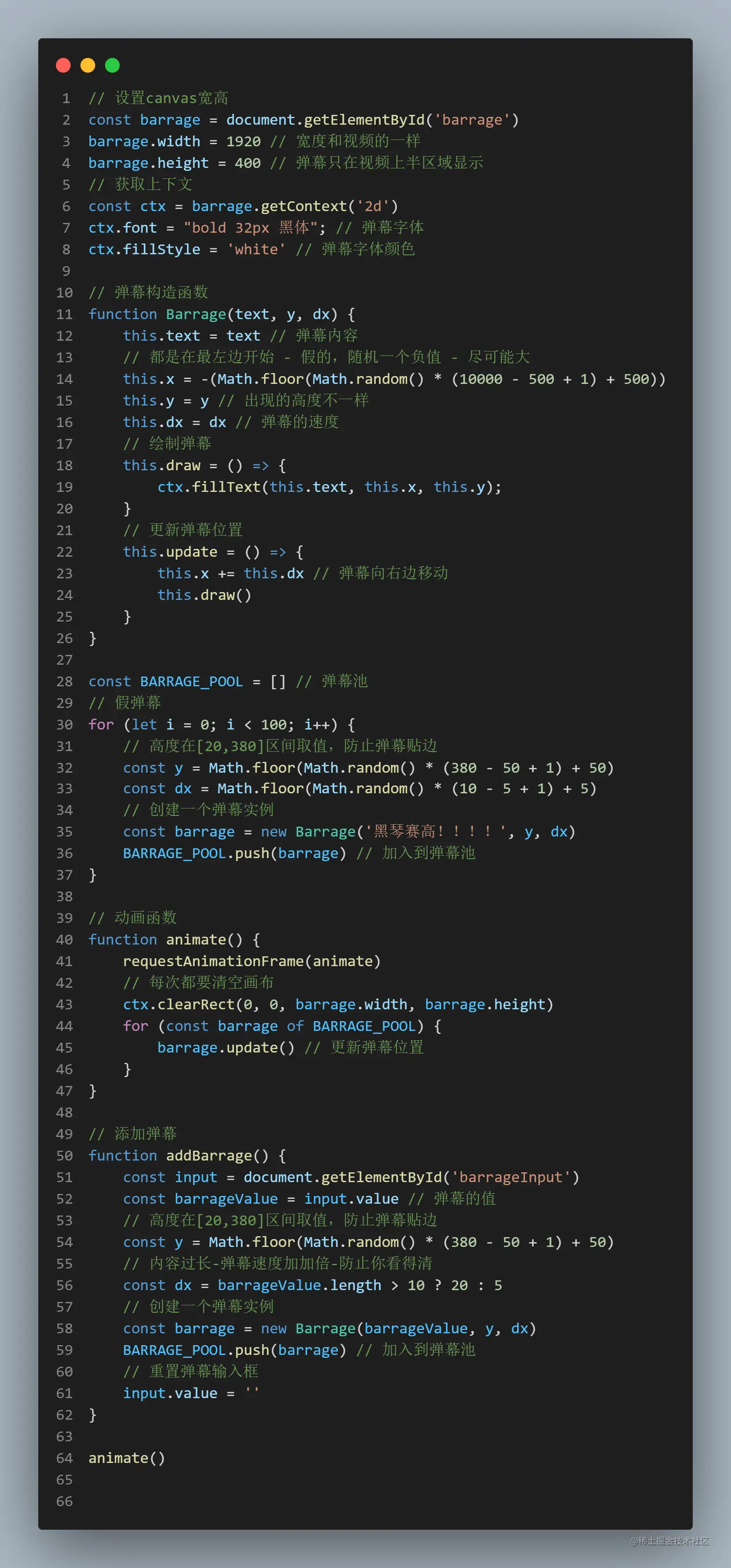Click 'of BARRAGE_POOL' on line 44
731x1568 pixels.
click(x=351, y=1026)
